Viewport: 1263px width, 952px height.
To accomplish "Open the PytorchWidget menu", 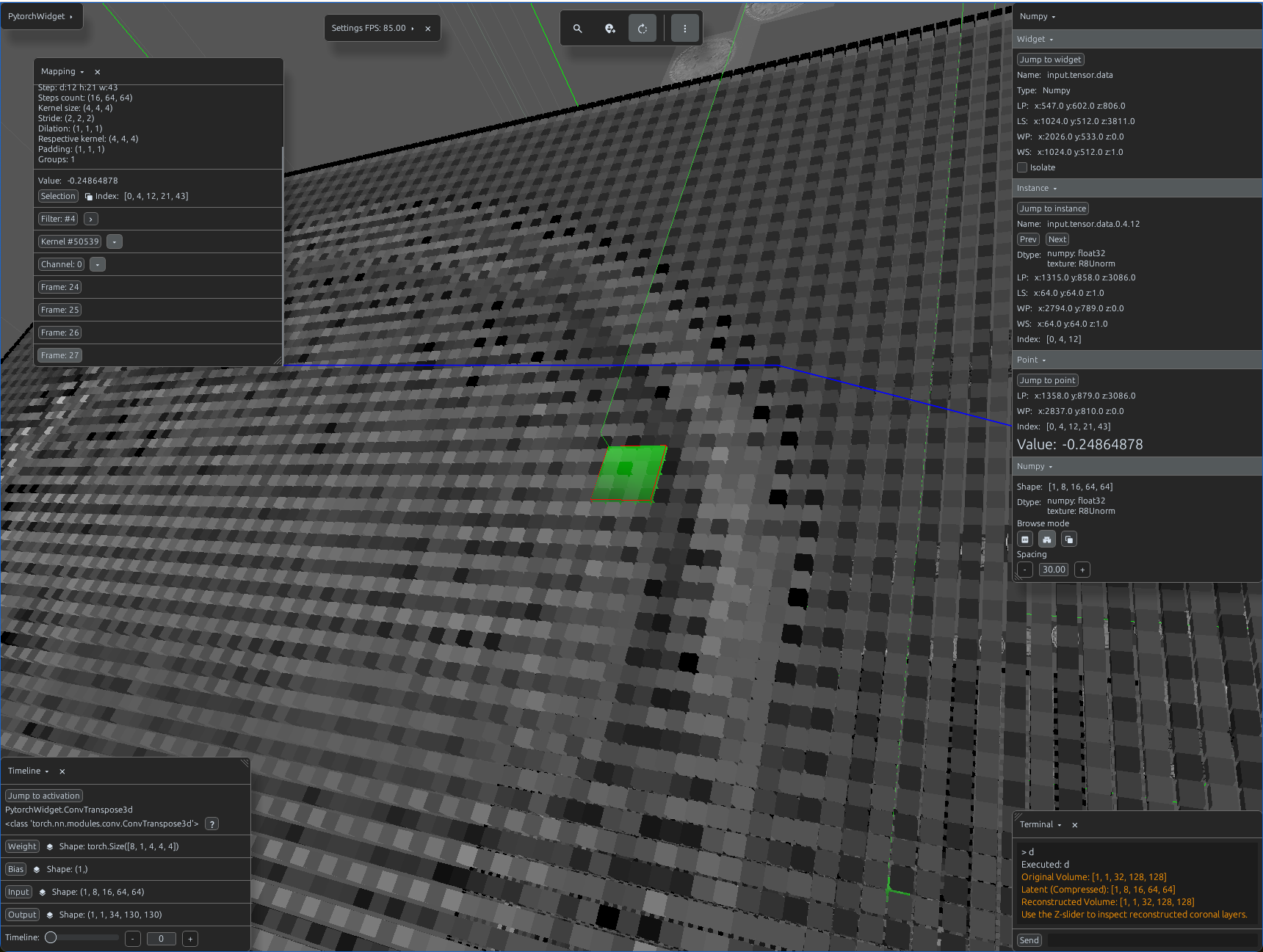I will pyautogui.click(x=41, y=16).
